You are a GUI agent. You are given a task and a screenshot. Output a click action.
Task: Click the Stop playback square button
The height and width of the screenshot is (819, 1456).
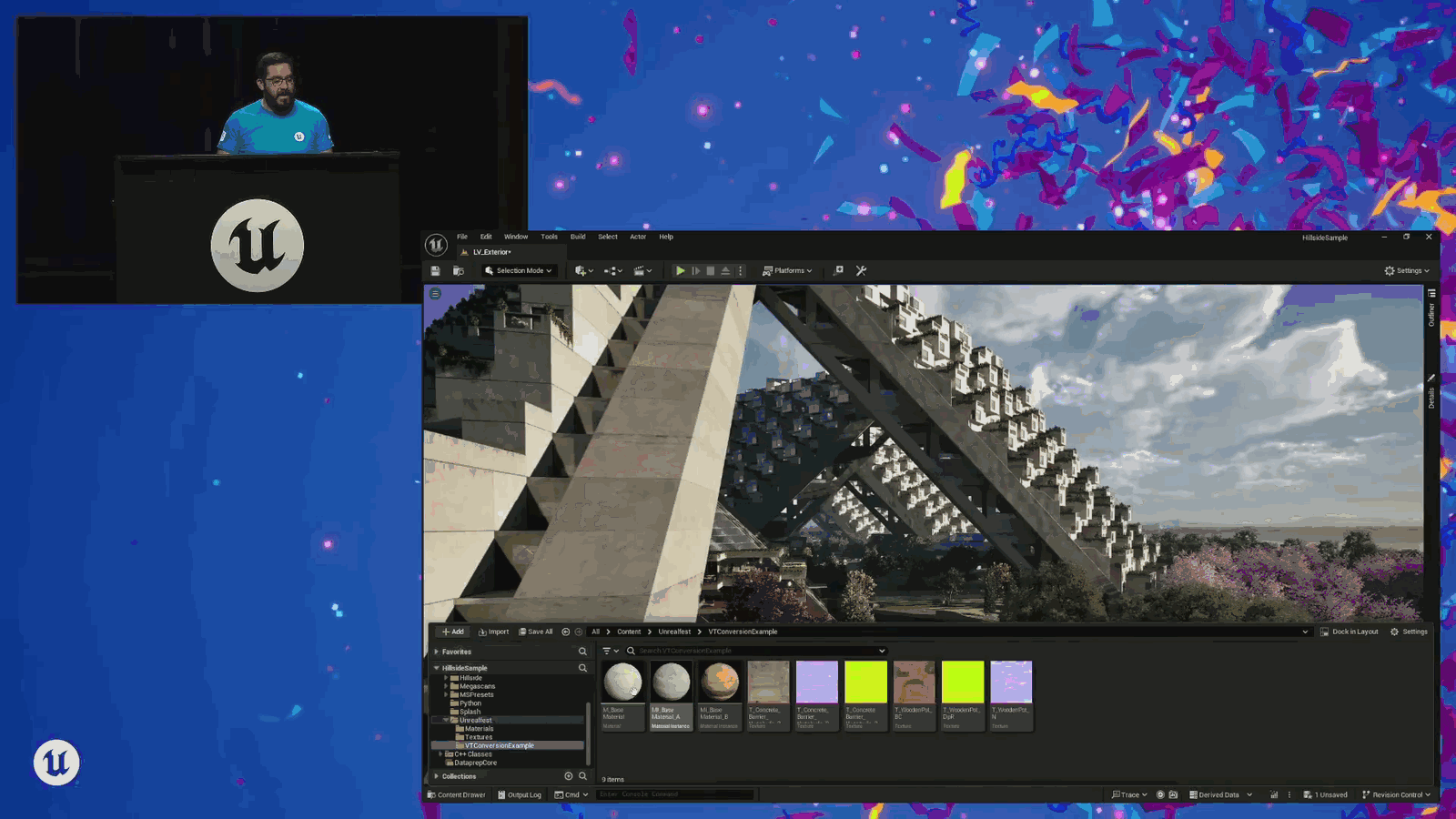711,270
